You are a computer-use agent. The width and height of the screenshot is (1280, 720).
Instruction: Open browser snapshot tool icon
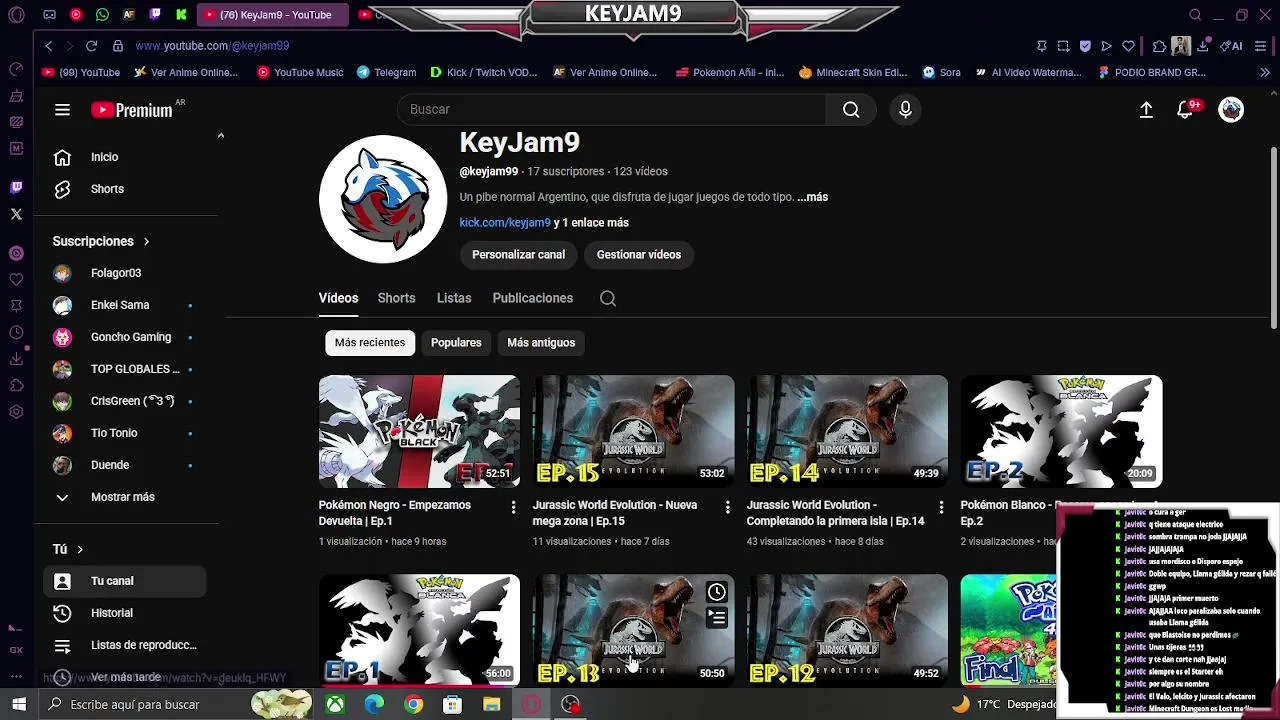[x=1063, y=46]
